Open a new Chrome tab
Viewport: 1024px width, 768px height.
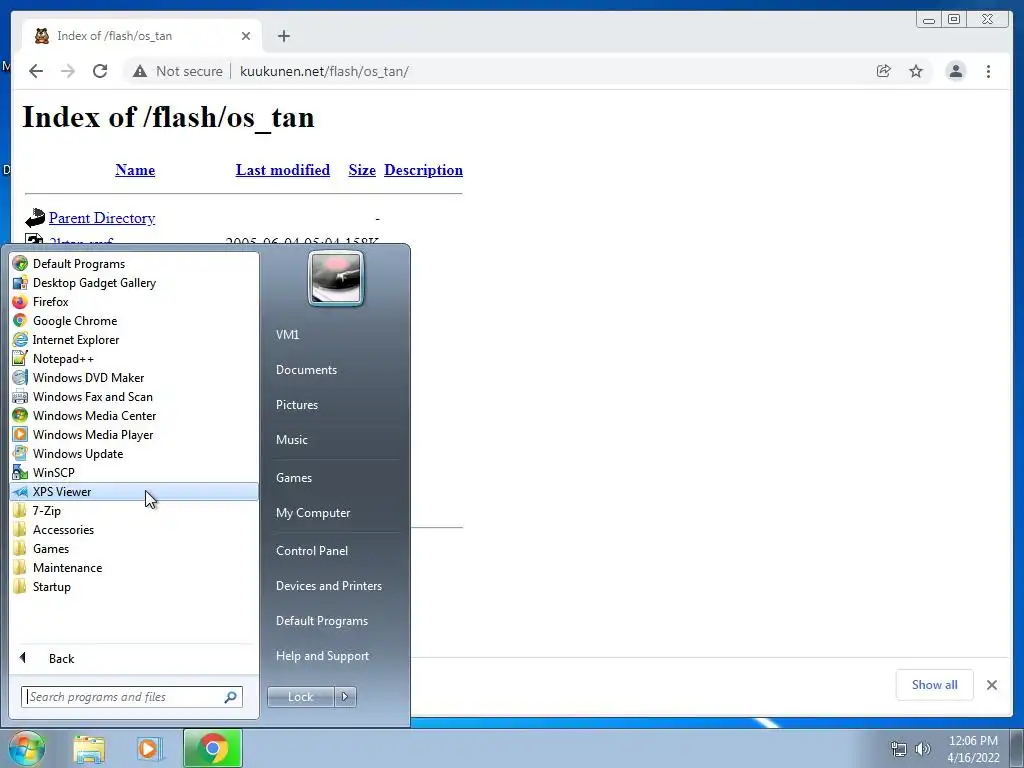283,36
